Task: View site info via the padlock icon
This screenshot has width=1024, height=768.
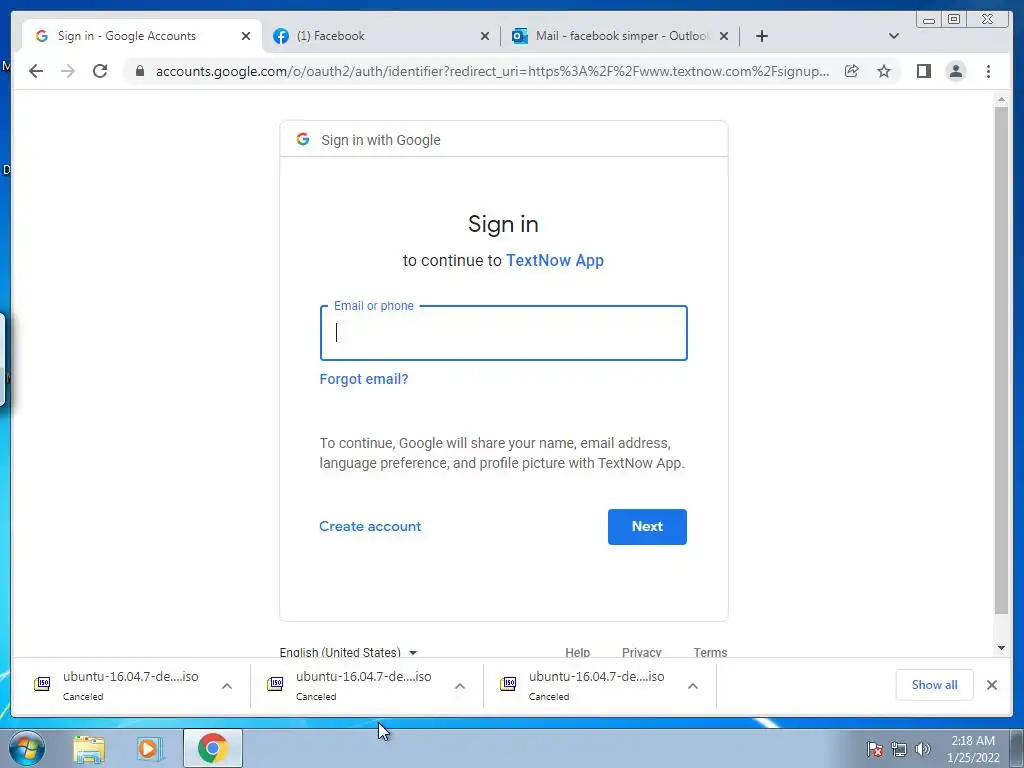Action: point(139,71)
